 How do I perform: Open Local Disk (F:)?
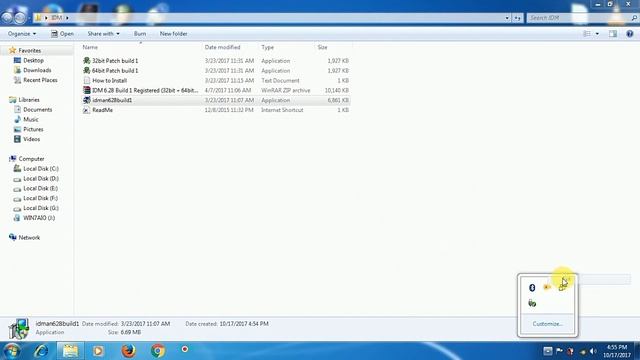[40, 198]
